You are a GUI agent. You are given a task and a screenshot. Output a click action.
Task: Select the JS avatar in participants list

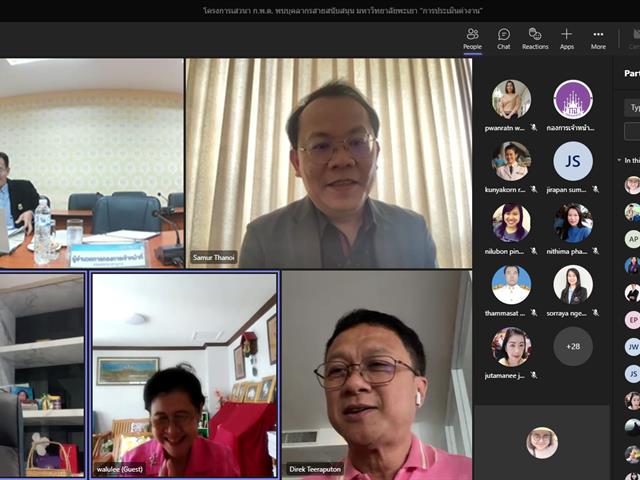coord(633,374)
